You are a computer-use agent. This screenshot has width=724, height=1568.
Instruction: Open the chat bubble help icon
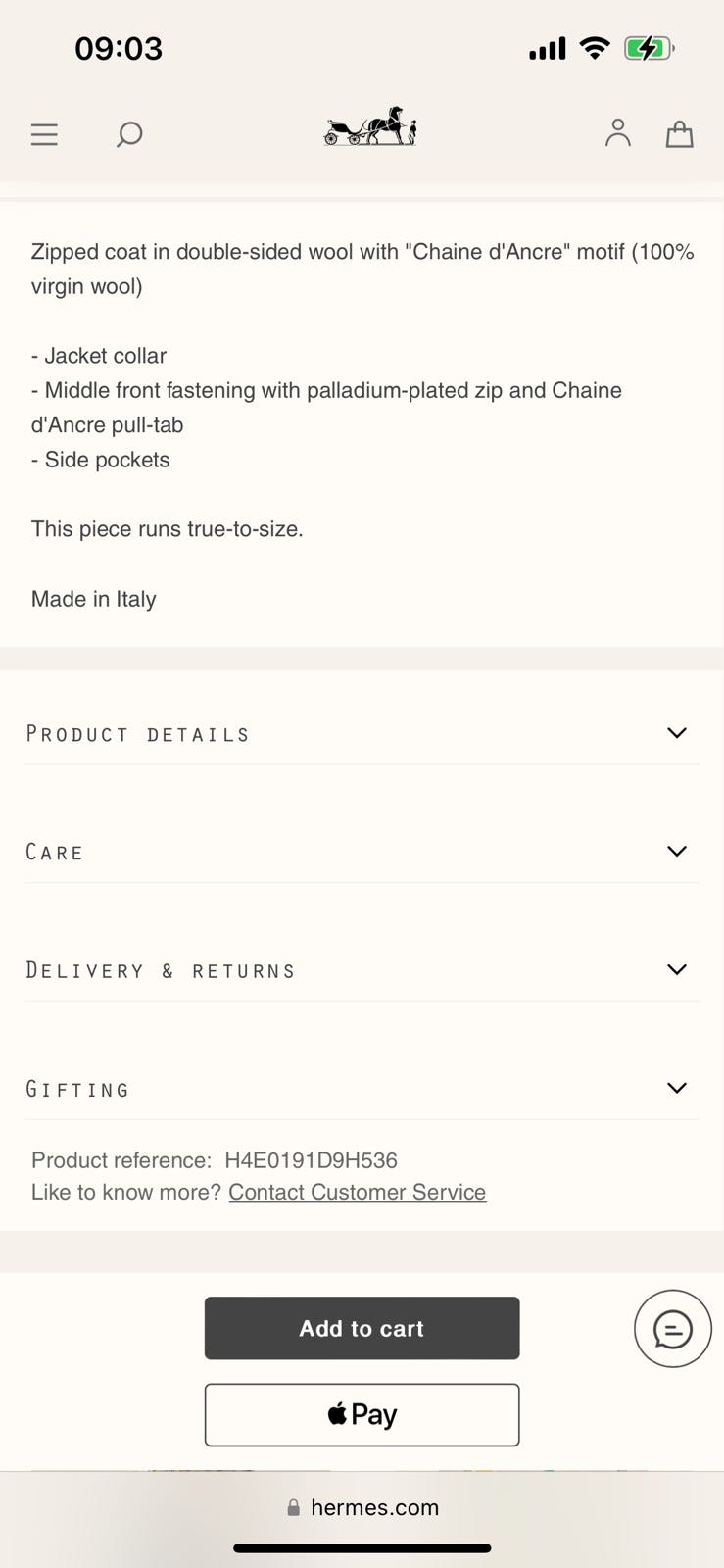point(672,1329)
